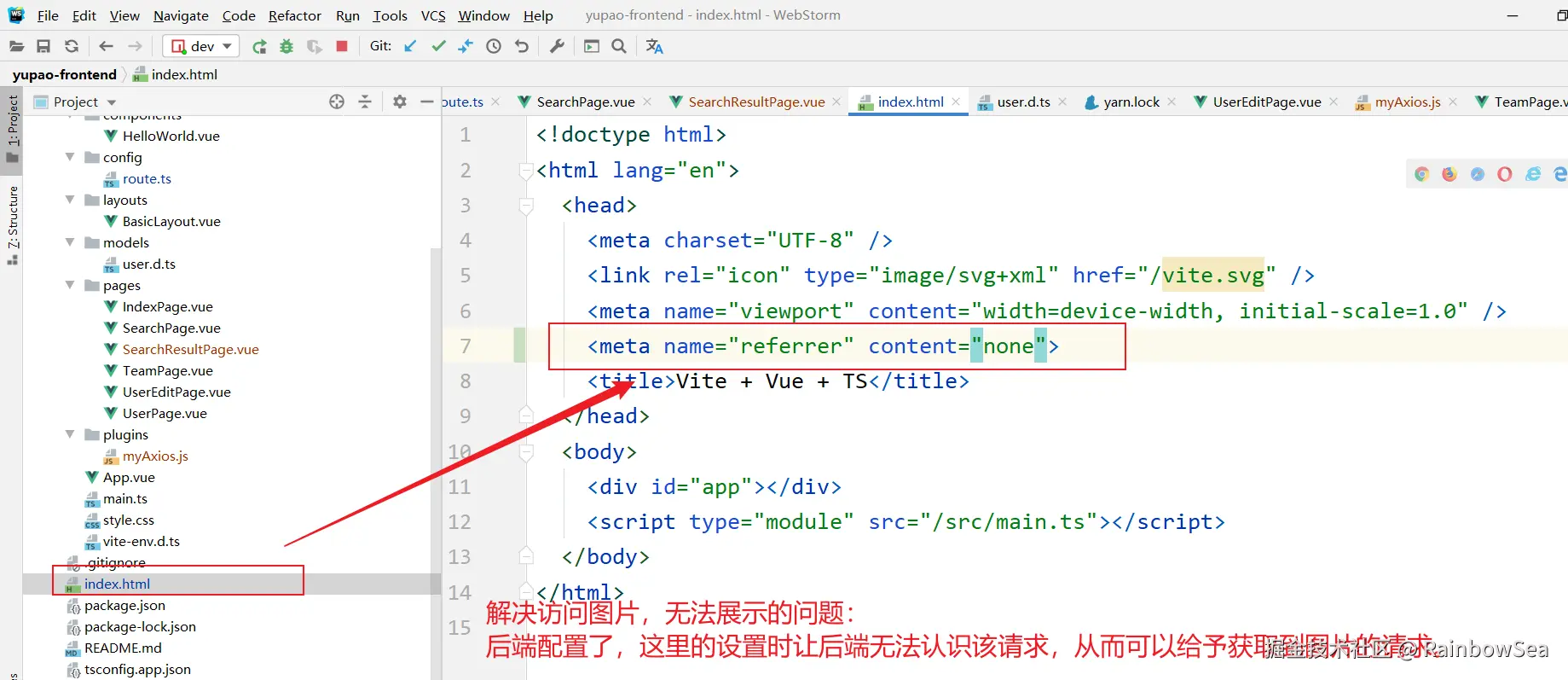This screenshot has width=1568, height=680.
Task: Toggle the 1: Project side panel
Action: 12,130
